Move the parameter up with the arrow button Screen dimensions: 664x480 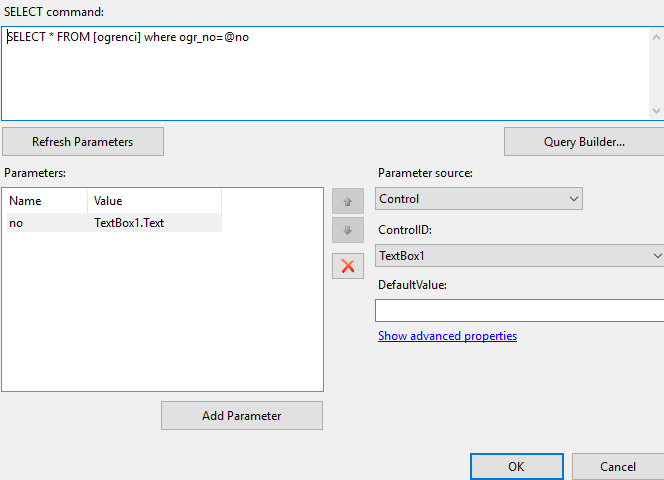[x=348, y=201]
